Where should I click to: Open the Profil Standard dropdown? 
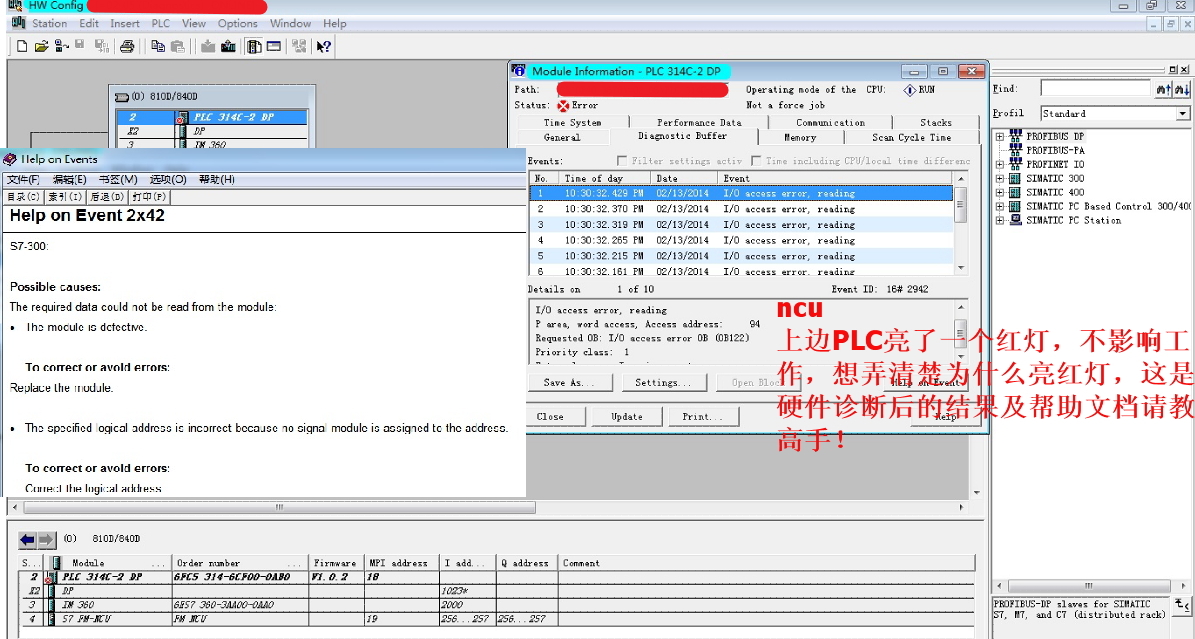1182,114
